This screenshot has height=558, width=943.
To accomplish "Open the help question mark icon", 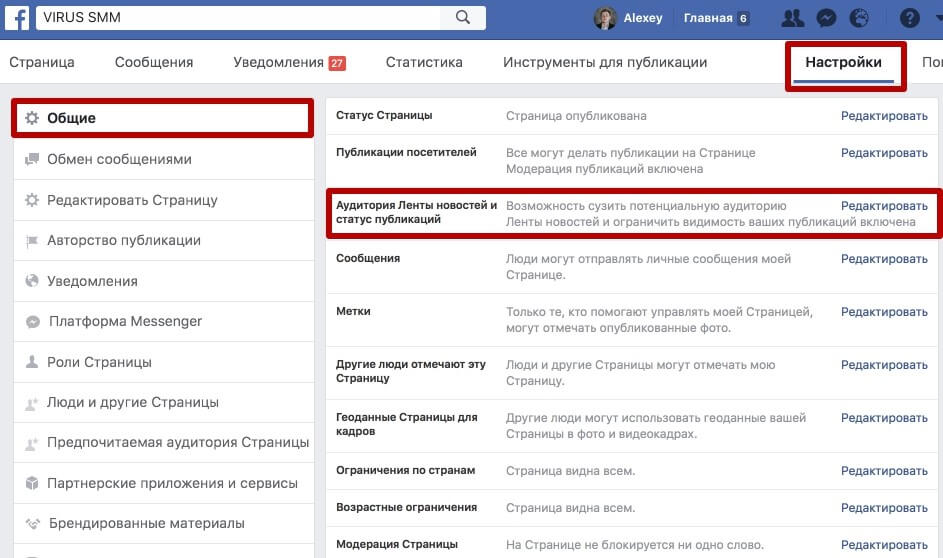I will pyautogui.click(x=909, y=18).
